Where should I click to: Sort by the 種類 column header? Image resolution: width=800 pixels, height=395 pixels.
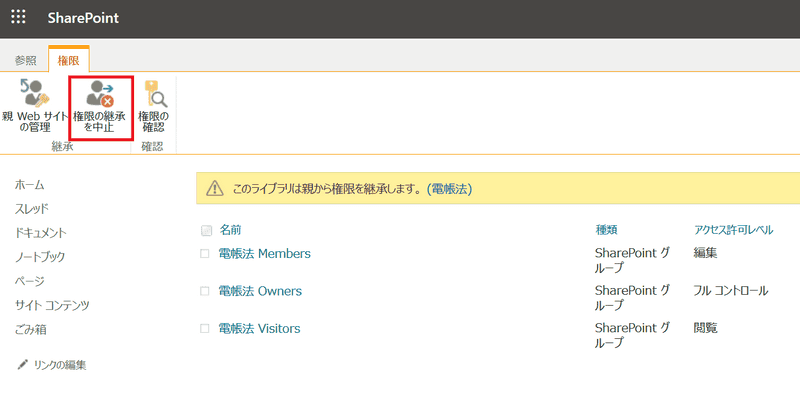(x=606, y=230)
